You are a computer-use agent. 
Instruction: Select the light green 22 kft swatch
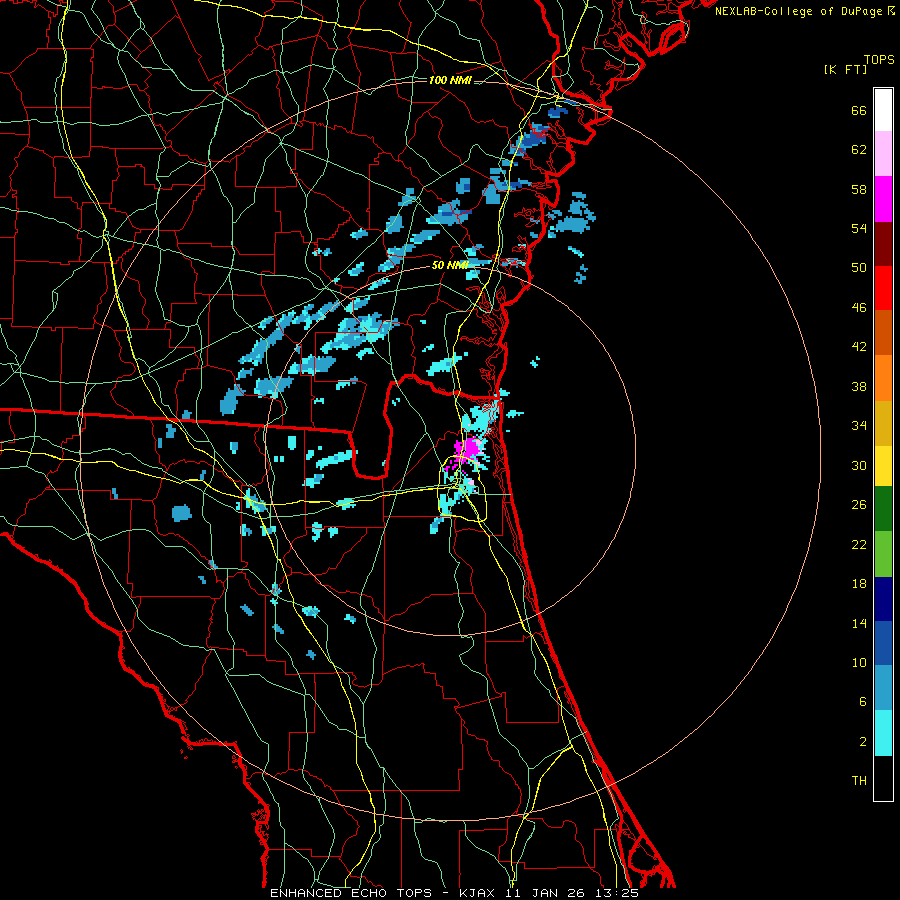click(883, 554)
